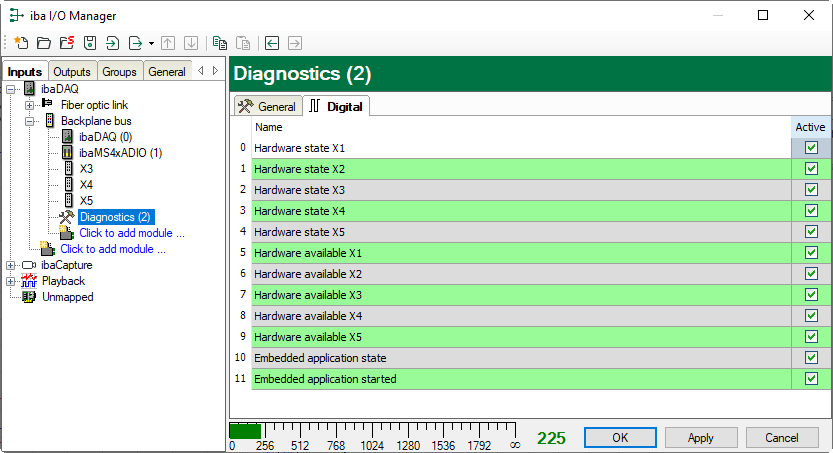Image resolution: width=833 pixels, height=453 pixels.
Task: Switch to the Groups tab
Action: 120,72
